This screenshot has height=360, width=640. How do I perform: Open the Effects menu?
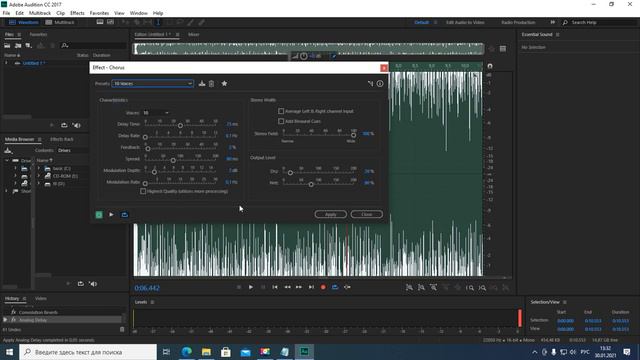click(77, 13)
